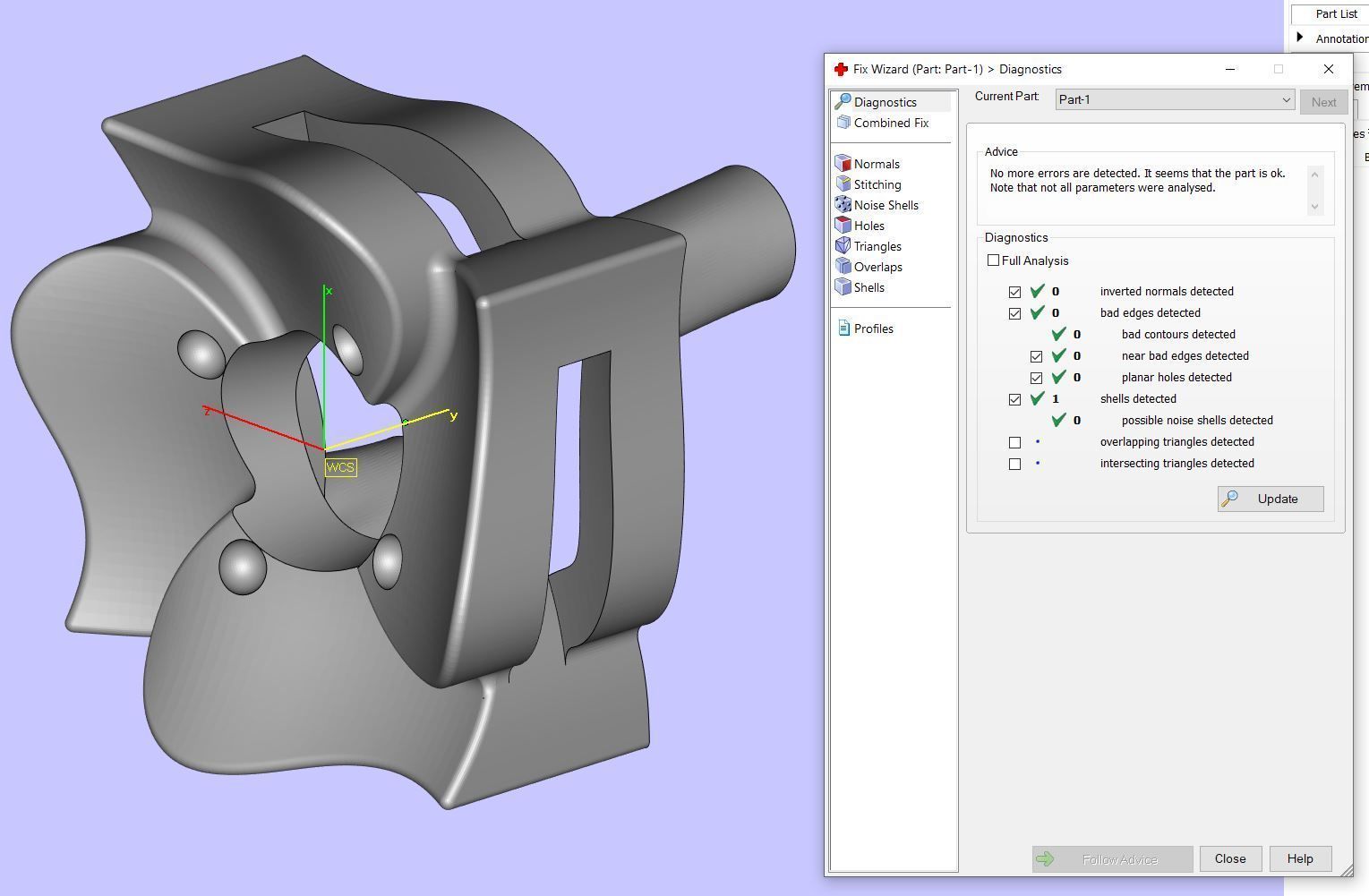Click the Triangles icon
The height and width of the screenshot is (896, 1369).
(x=843, y=246)
